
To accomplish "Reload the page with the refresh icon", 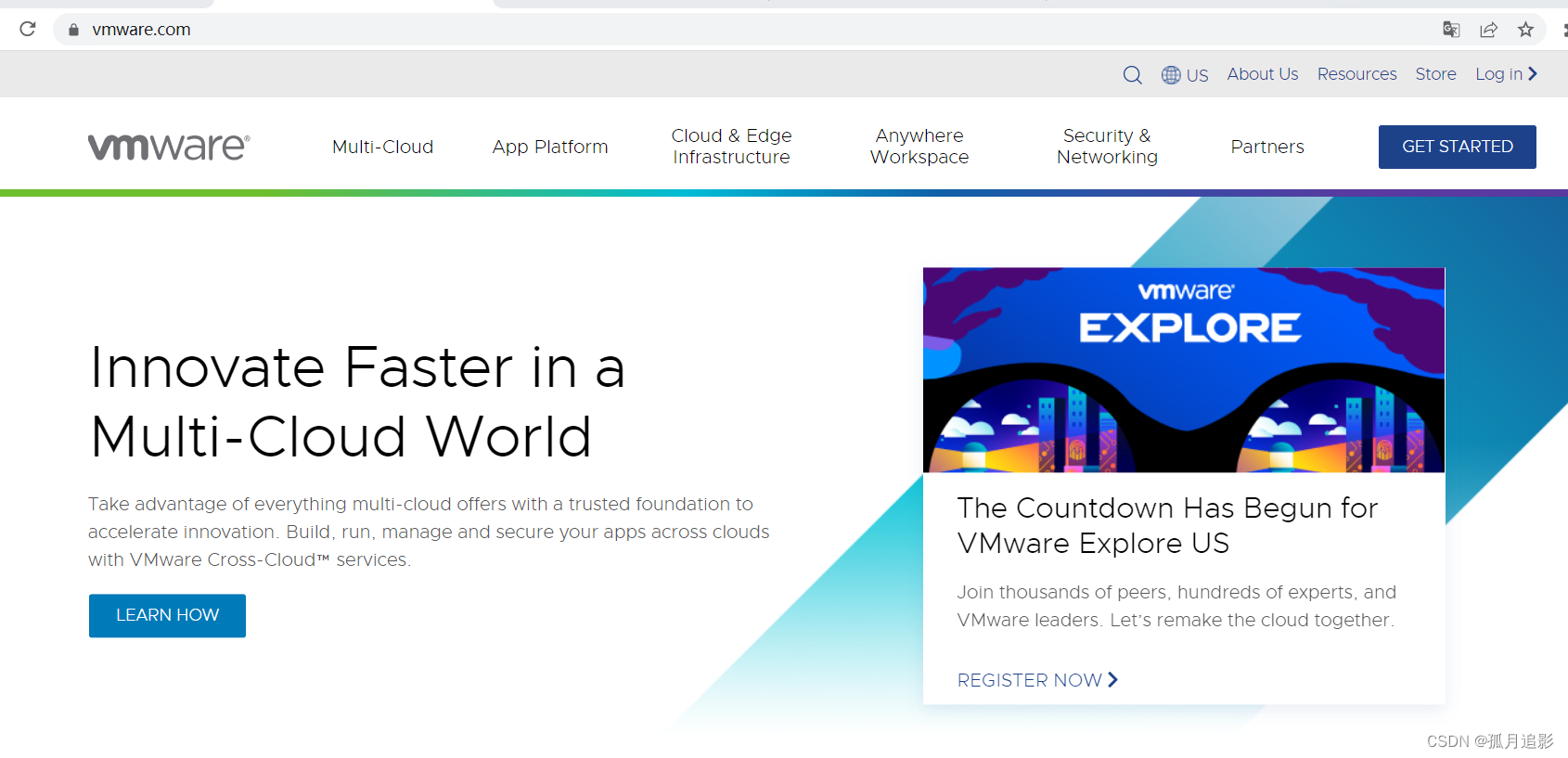I will (x=28, y=29).
